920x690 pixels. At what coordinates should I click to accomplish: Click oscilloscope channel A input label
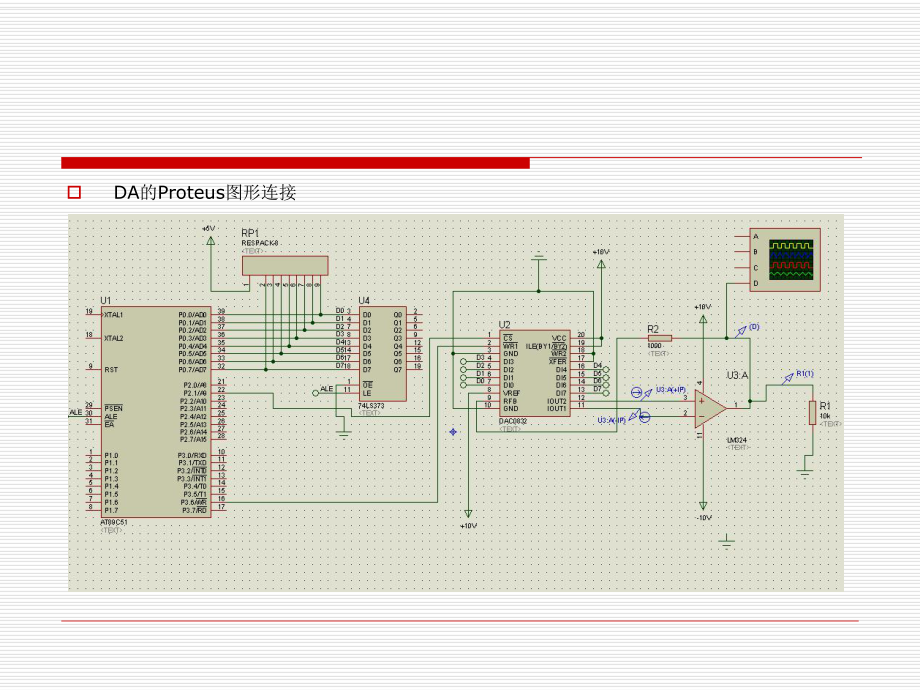[756, 236]
